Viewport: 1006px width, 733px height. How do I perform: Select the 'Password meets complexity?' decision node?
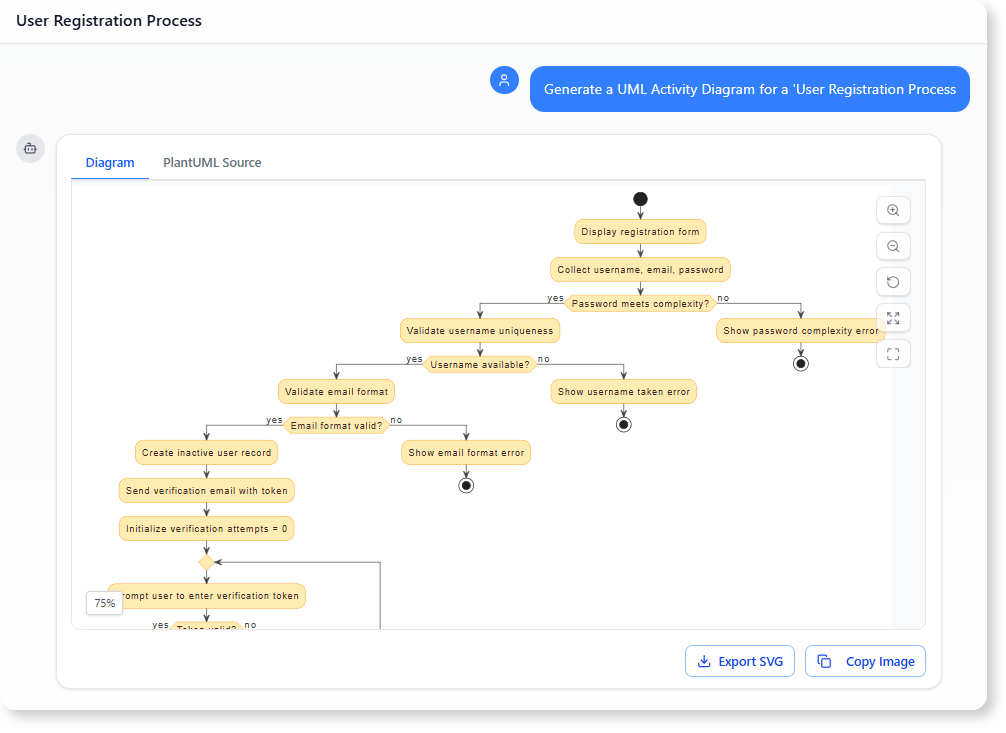[640, 303]
